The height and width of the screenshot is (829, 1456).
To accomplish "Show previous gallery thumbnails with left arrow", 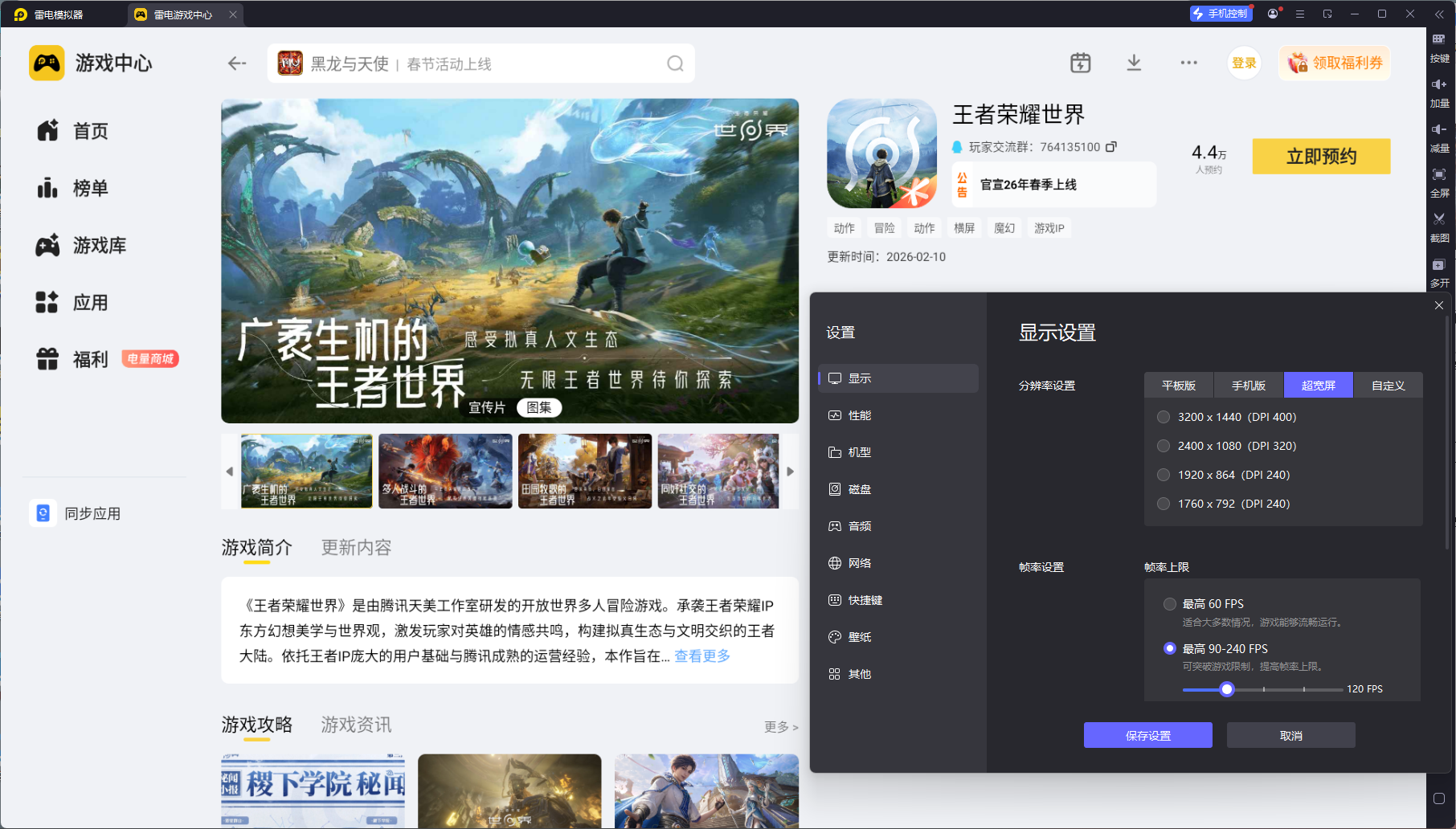I will [229, 472].
